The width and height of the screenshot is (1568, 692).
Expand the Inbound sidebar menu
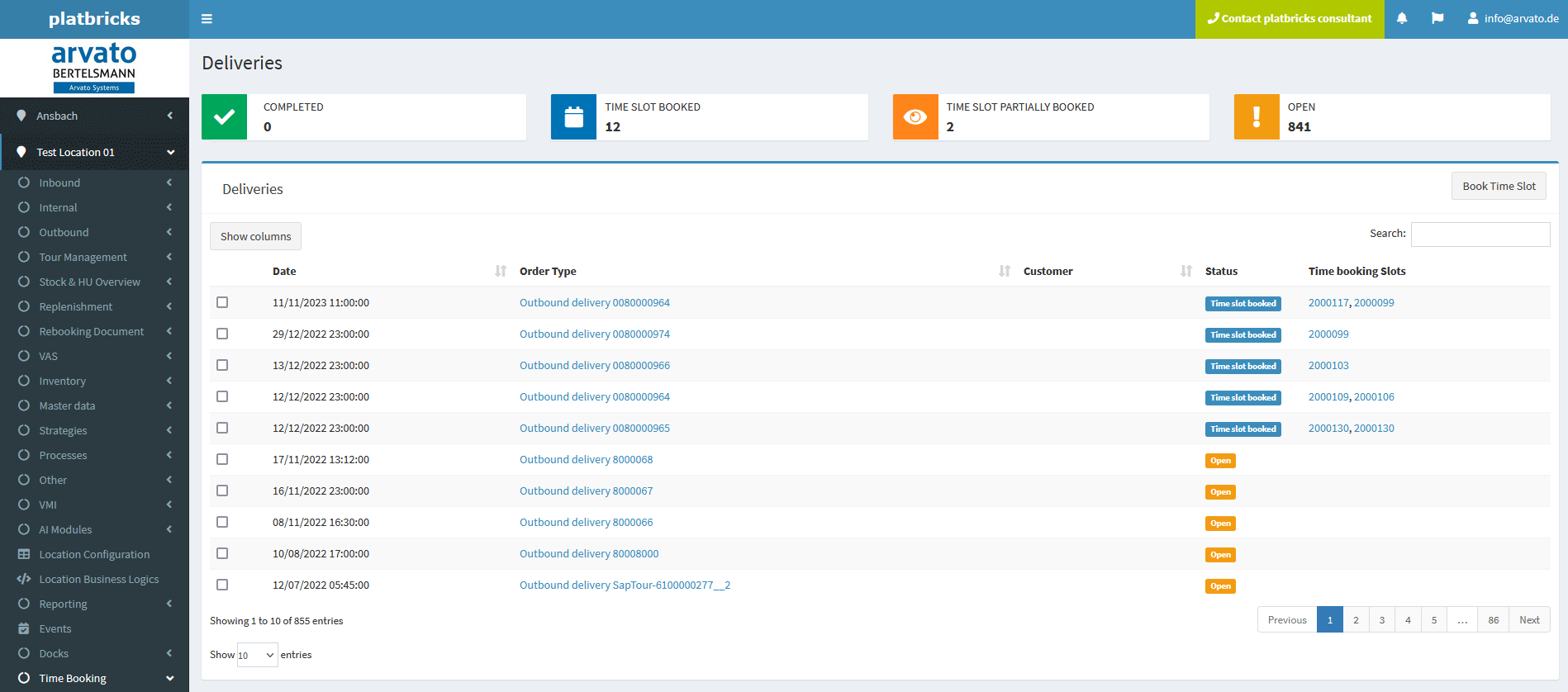[59, 182]
